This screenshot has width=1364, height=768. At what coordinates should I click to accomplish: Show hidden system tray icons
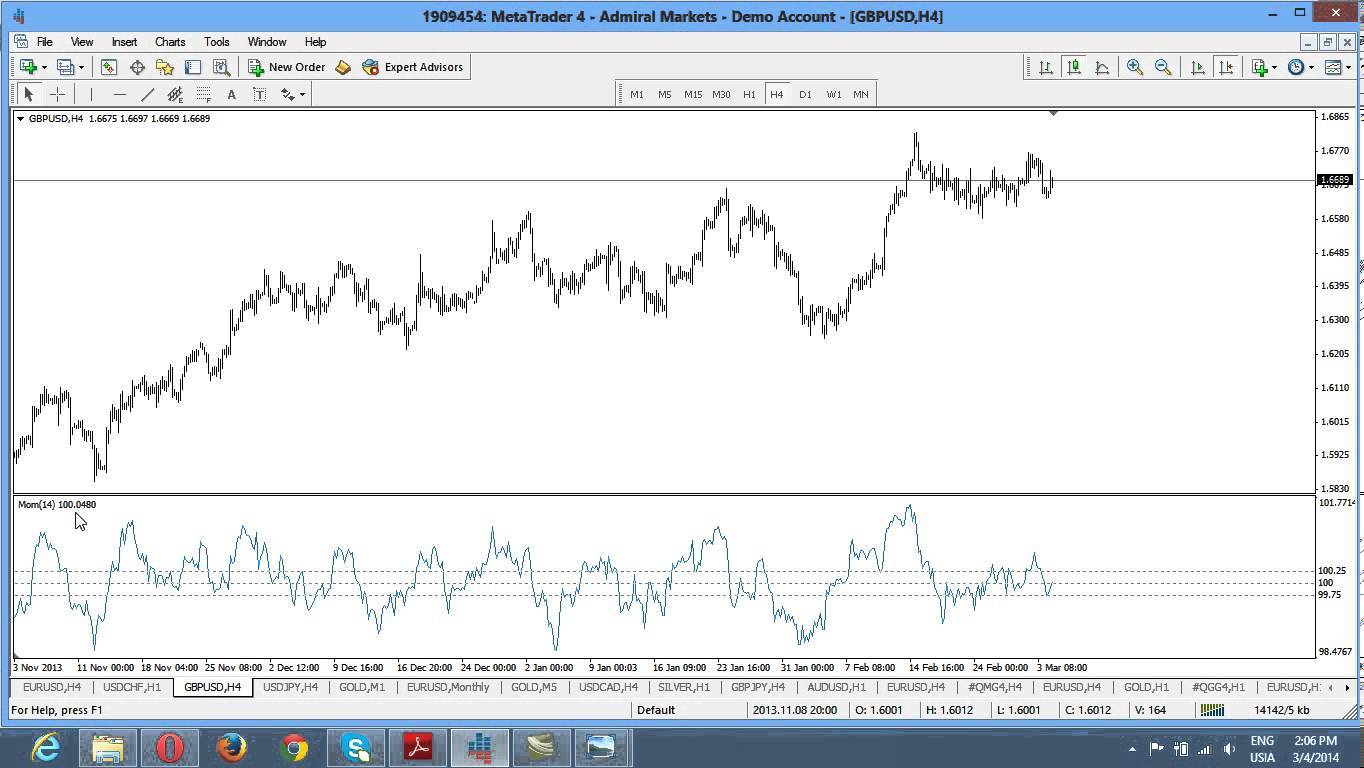(x=1132, y=748)
